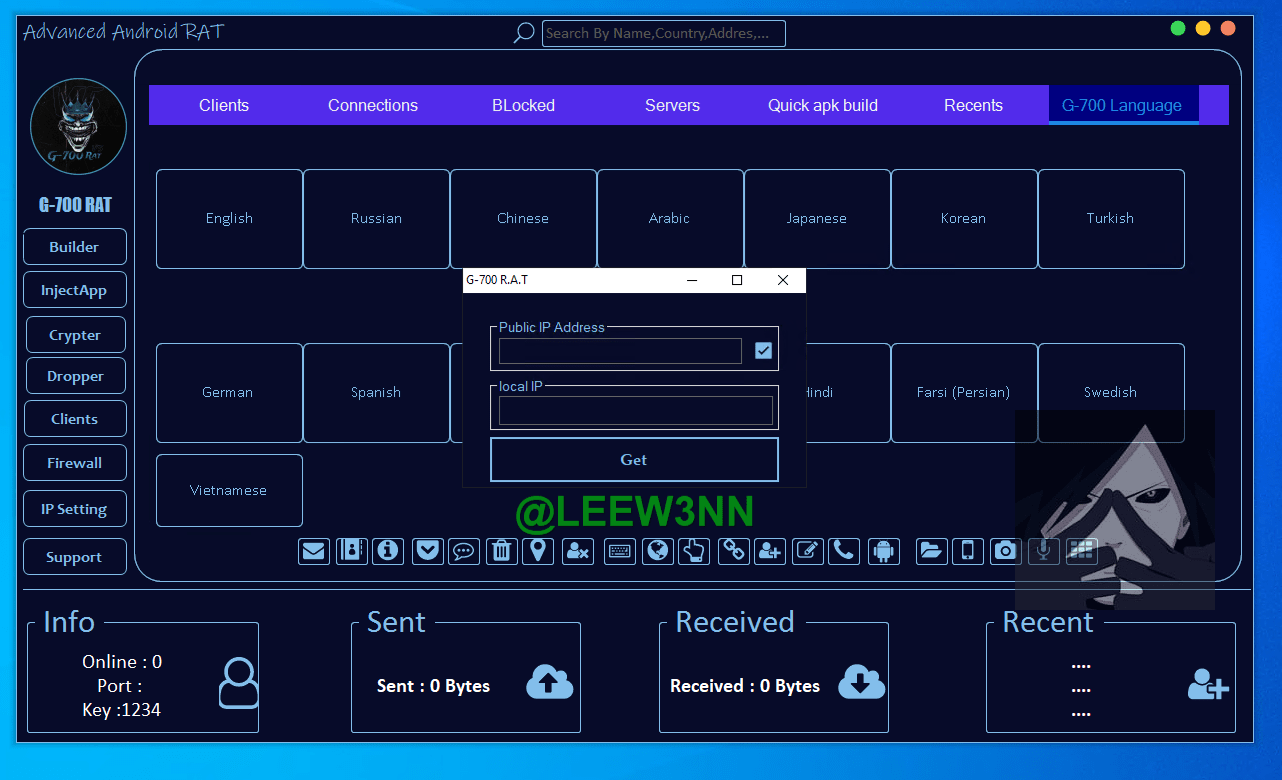Open the Quick apk build tab
The width and height of the screenshot is (1282, 780).
pos(822,105)
